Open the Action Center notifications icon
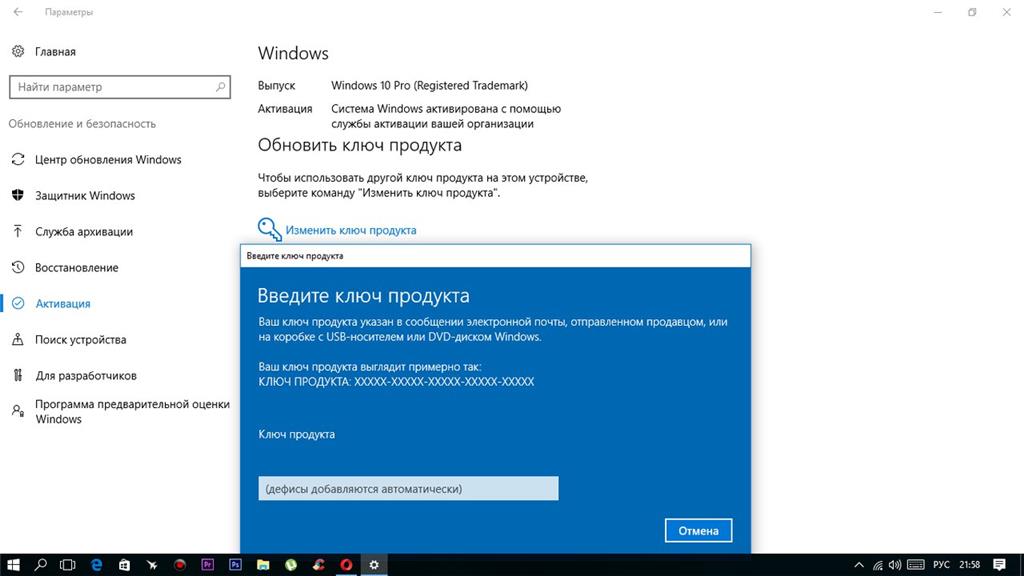Viewport: 1024px width, 576px height. click(999, 565)
